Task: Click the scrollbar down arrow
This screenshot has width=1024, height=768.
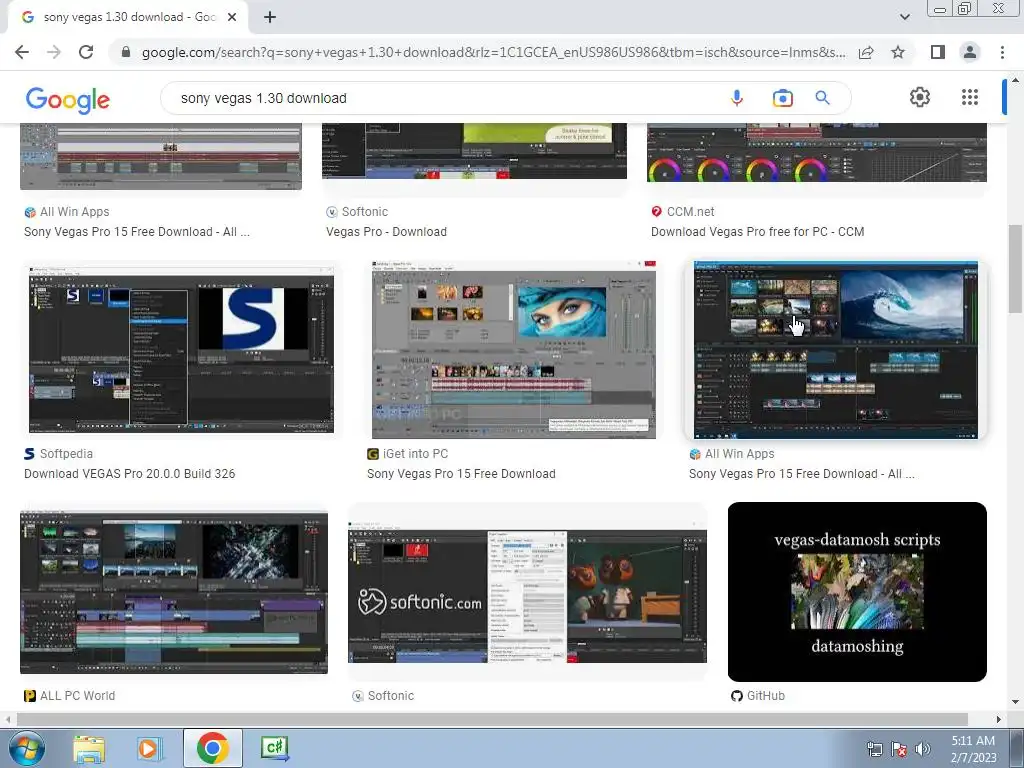Action: (x=1015, y=703)
